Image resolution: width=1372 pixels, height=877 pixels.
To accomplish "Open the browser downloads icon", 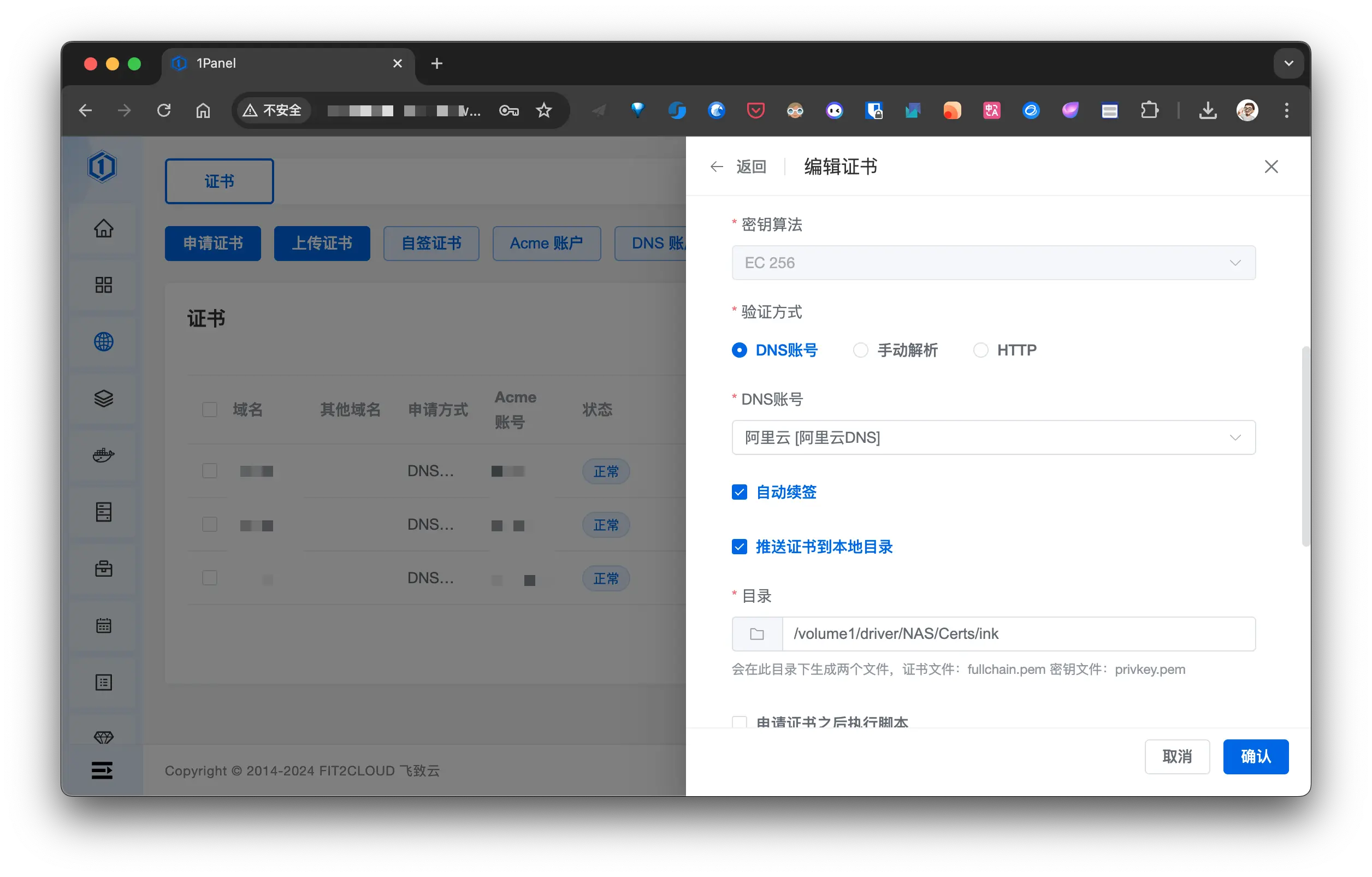I will [x=1208, y=110].
